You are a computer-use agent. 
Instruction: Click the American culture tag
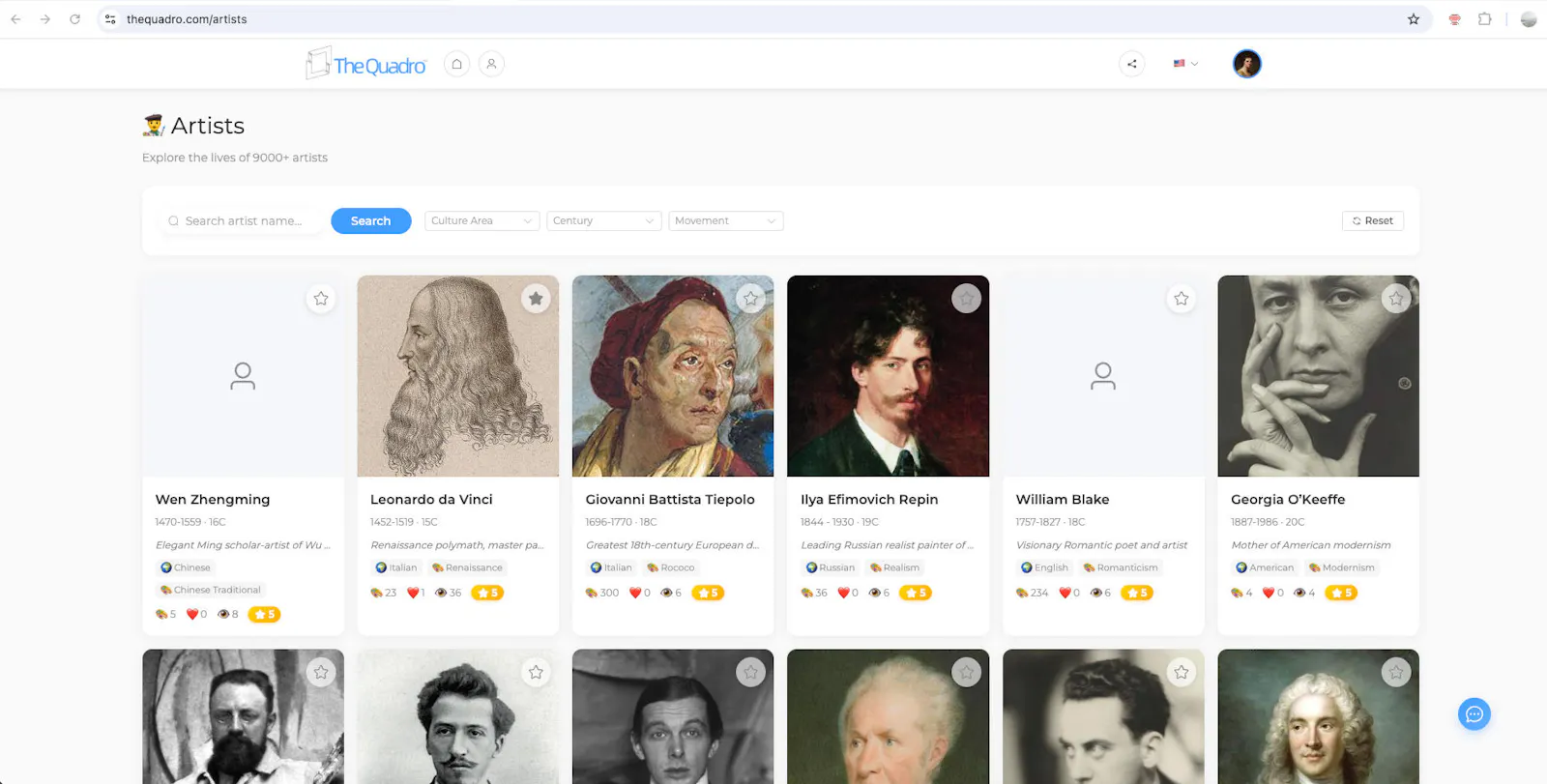coord(1266,567)
